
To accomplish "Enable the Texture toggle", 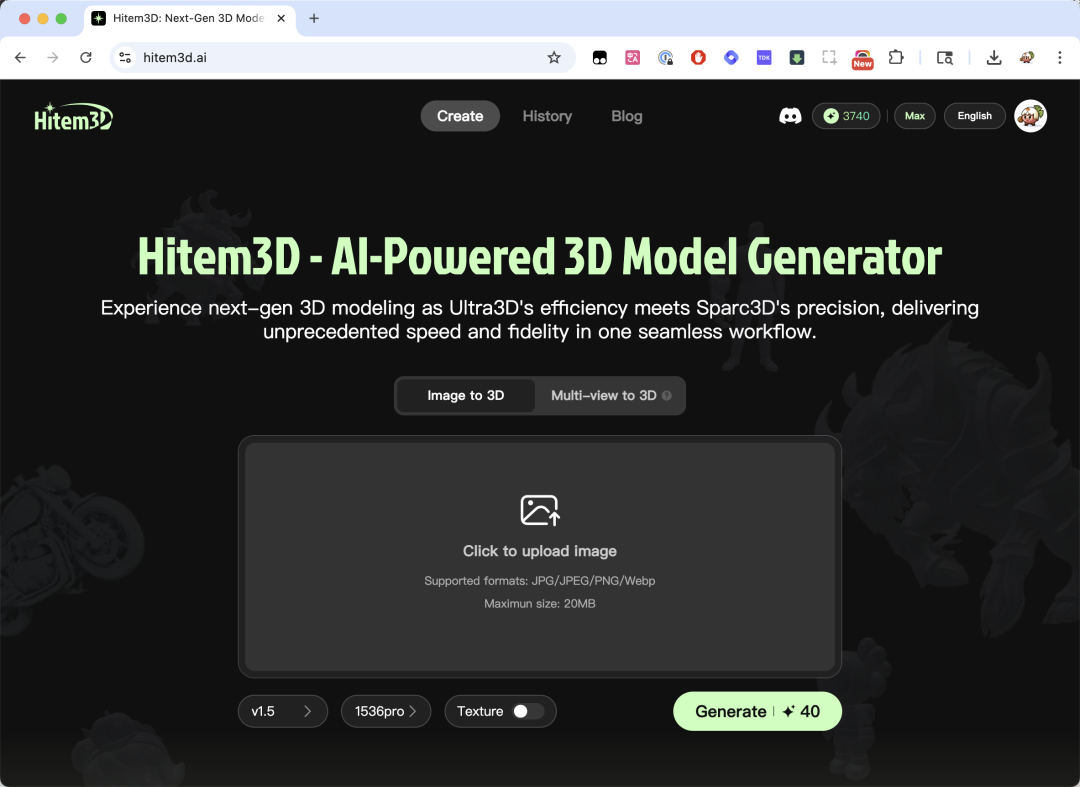I will (528, 711).
